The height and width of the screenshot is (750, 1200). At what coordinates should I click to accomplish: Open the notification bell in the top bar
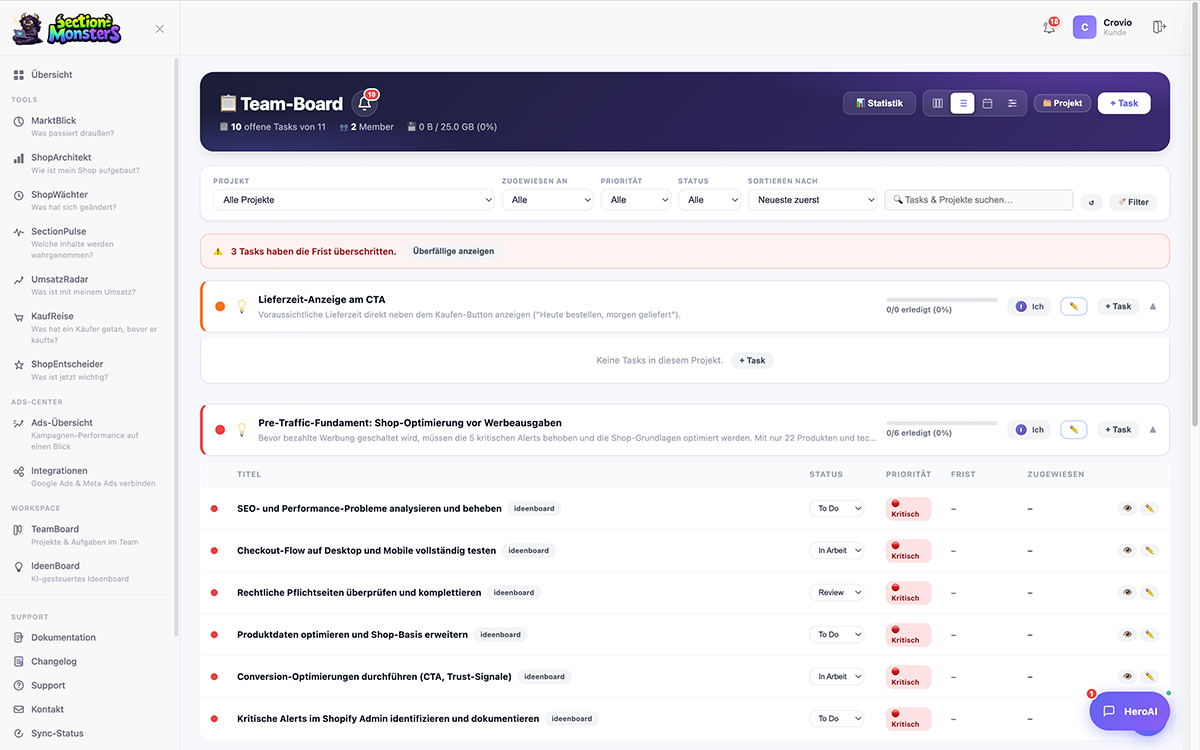pos(1049,27)
